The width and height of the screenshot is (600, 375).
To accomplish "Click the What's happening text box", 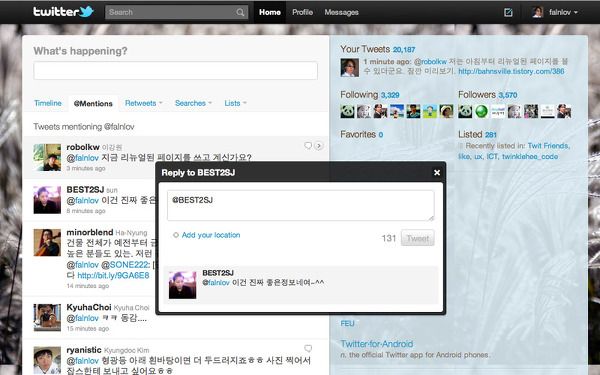I will (x=176, y=70).
